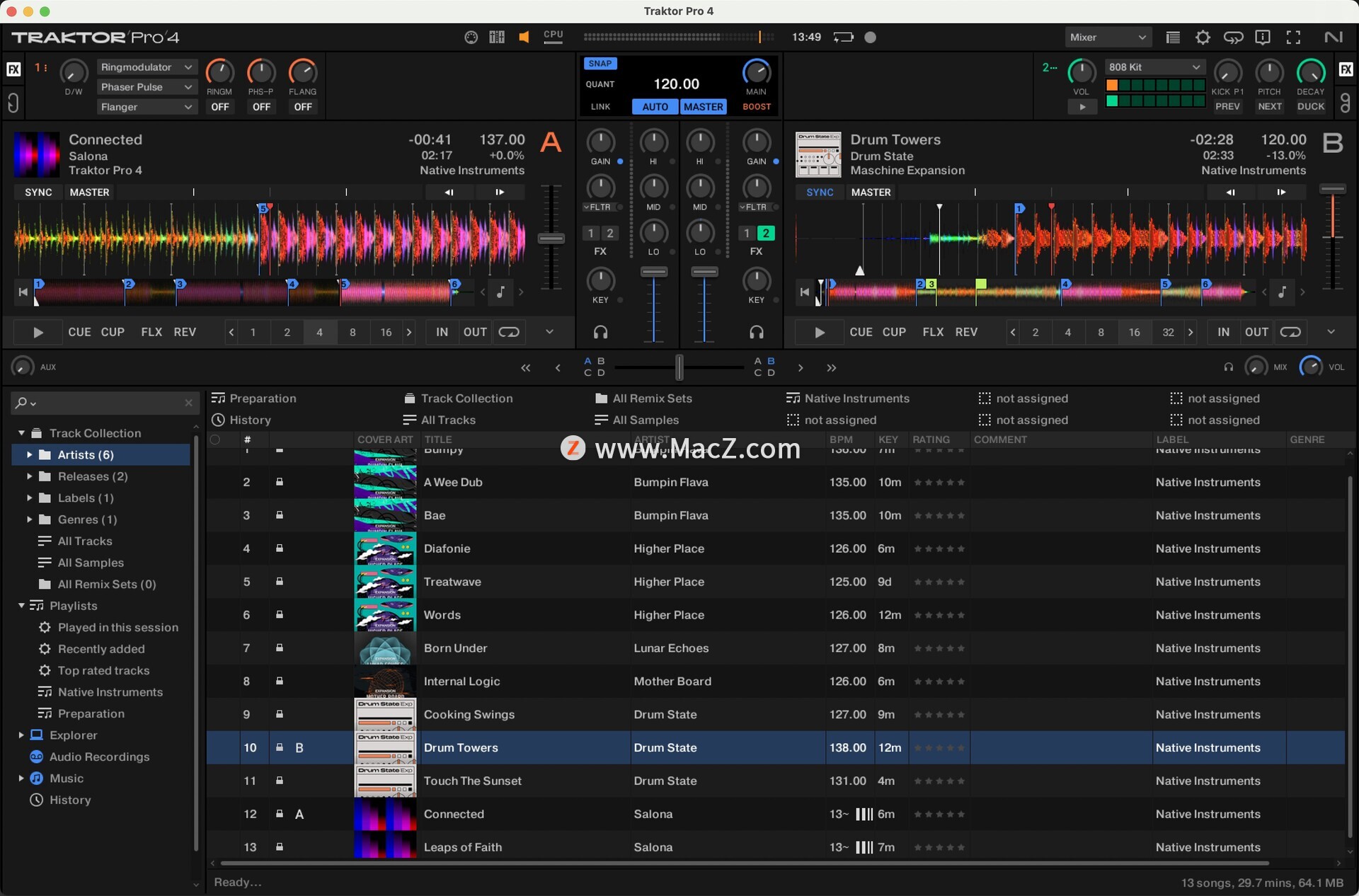1359x896 pixels.
Task: Expand Deck A advanced panel chevron
Action: (x=549, y=332)
